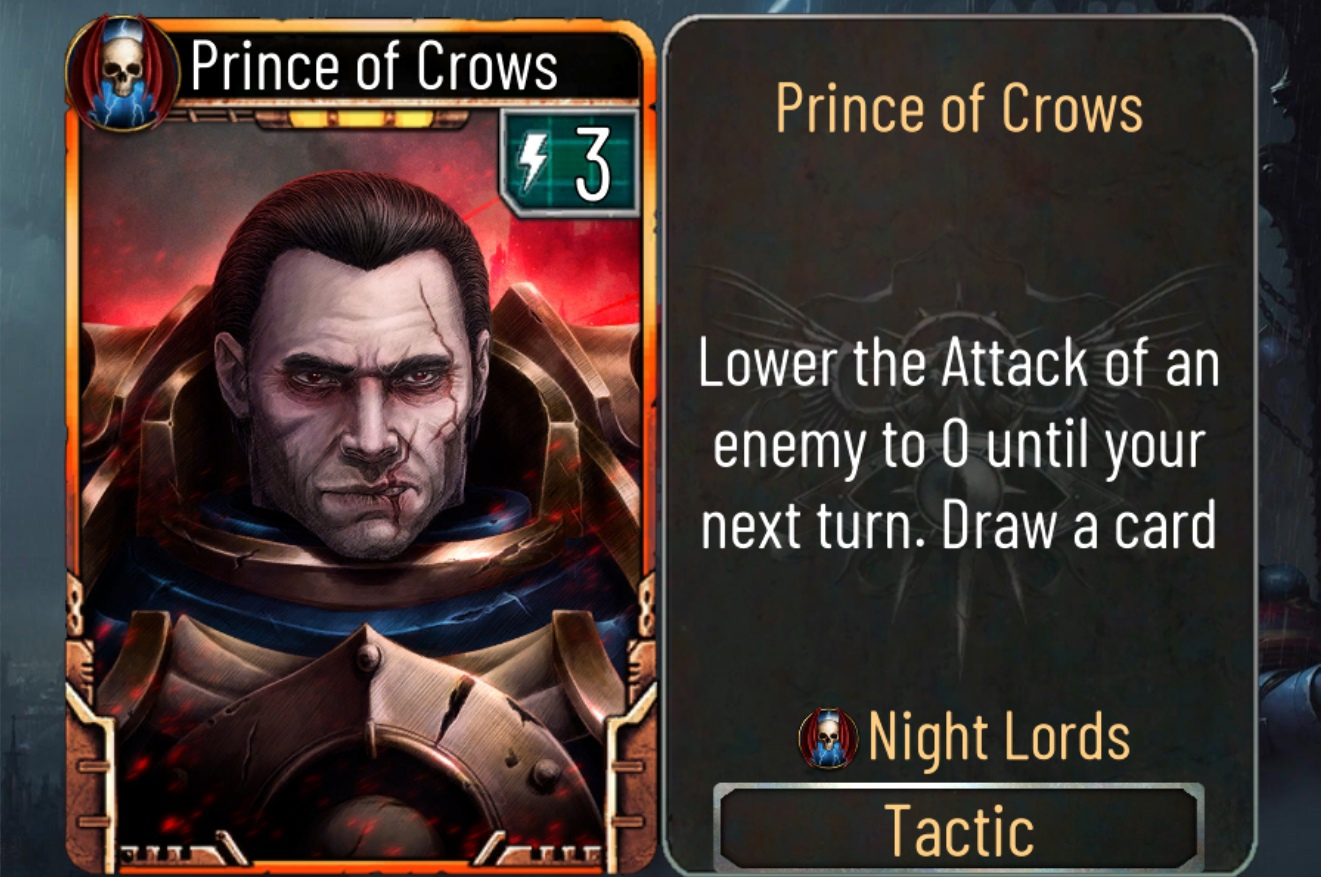Image resolution: width=1321 pixels, height=877 pixels.
Task: Click the "Draw a card" text line
Action: [x=1078, y=525]
